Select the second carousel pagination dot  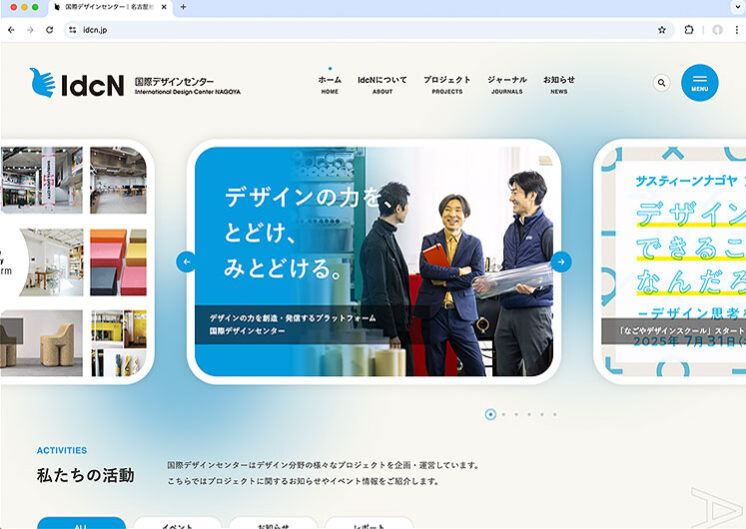coord(503,414)
